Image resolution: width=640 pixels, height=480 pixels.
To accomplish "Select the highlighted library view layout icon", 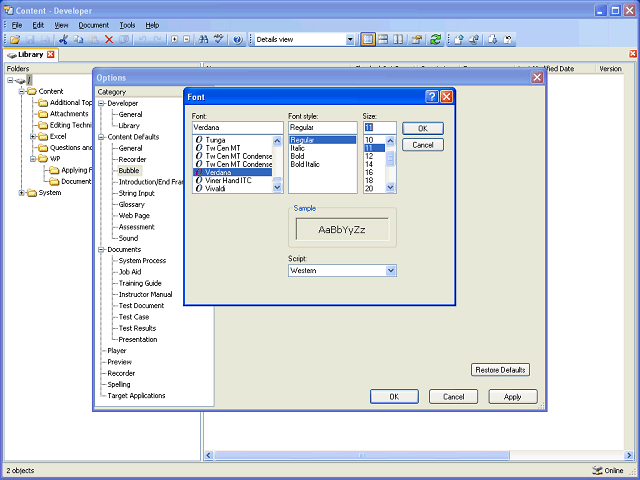I will click(x=368, y=40).
